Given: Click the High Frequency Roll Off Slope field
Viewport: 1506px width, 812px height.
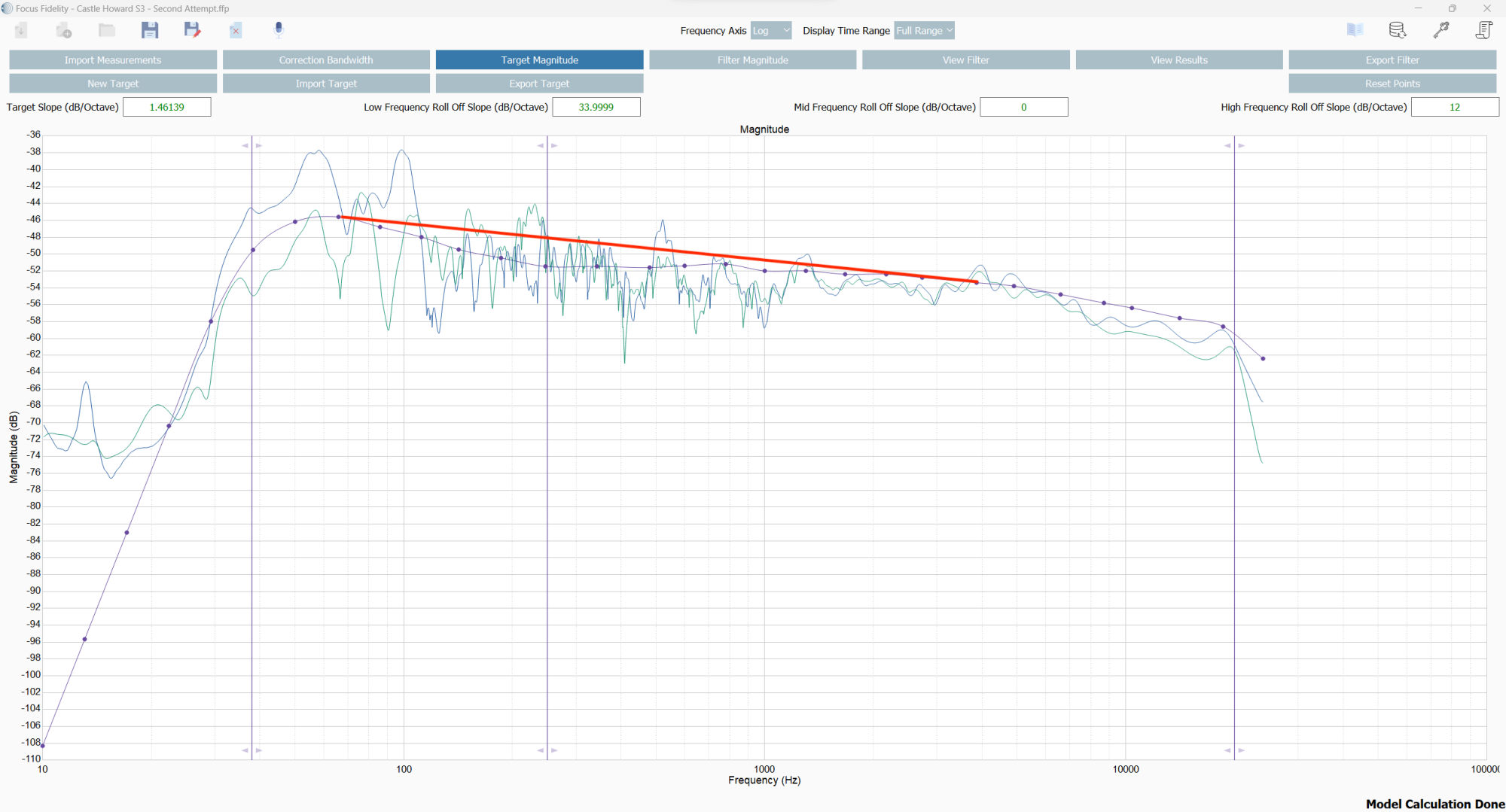Looking at the screenshot, I should (x=1455, y=107).
